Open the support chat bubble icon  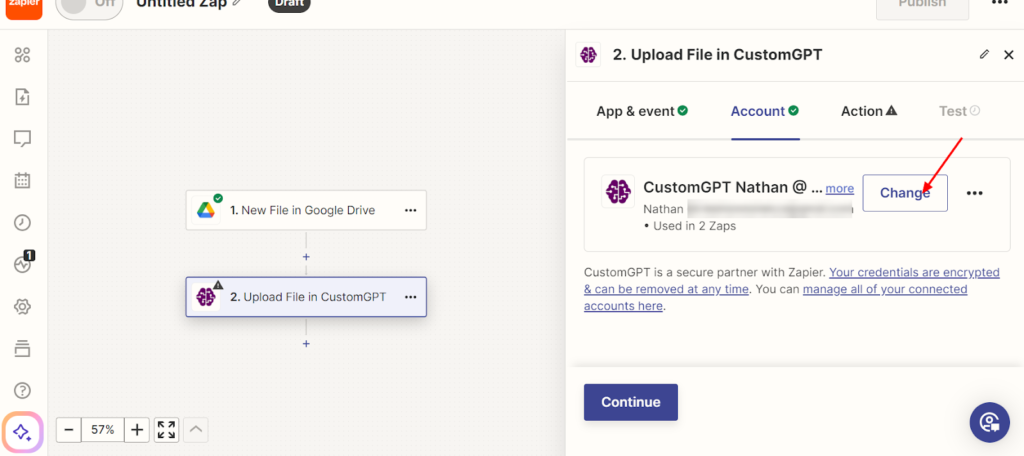pos(990,422)
